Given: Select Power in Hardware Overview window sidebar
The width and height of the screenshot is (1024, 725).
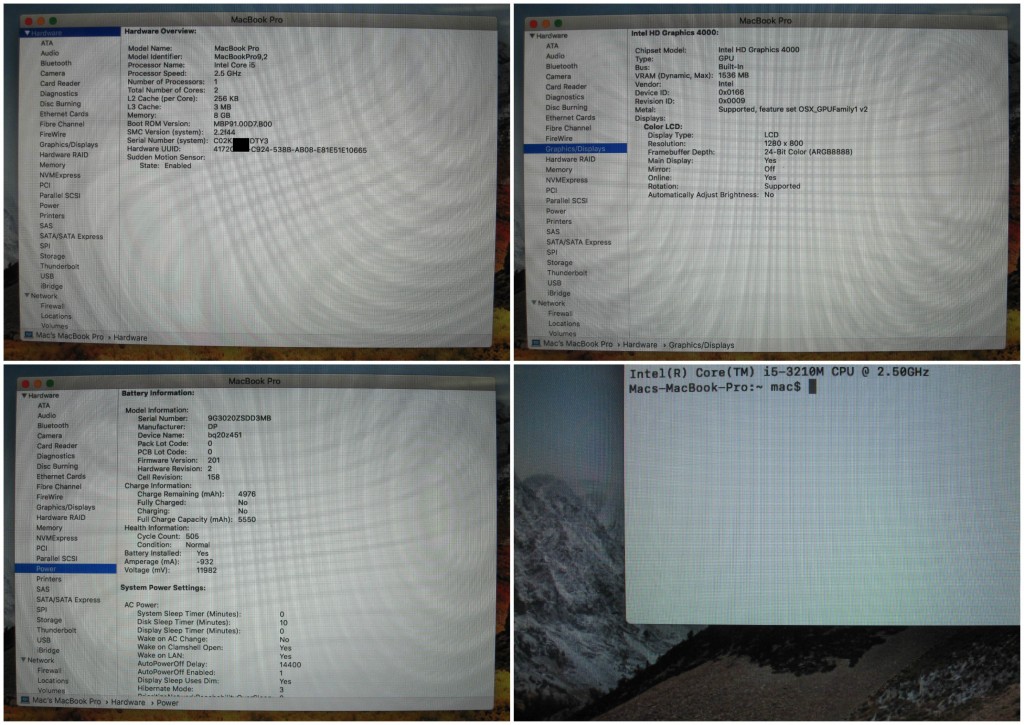Looking at the screenshot, I should coord(49,205).
